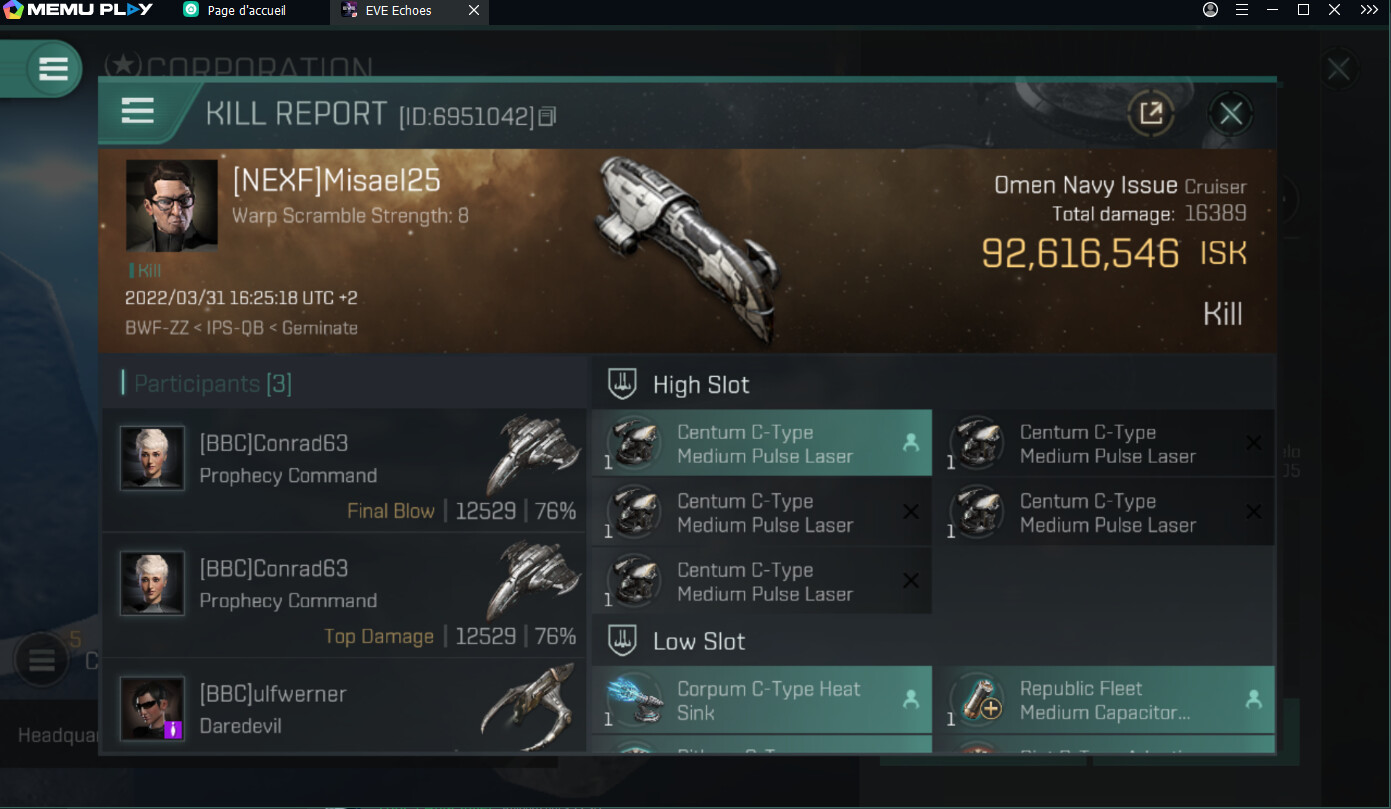
Task: Open the Kill Report hamburger menu
Action: click(137, 111)
